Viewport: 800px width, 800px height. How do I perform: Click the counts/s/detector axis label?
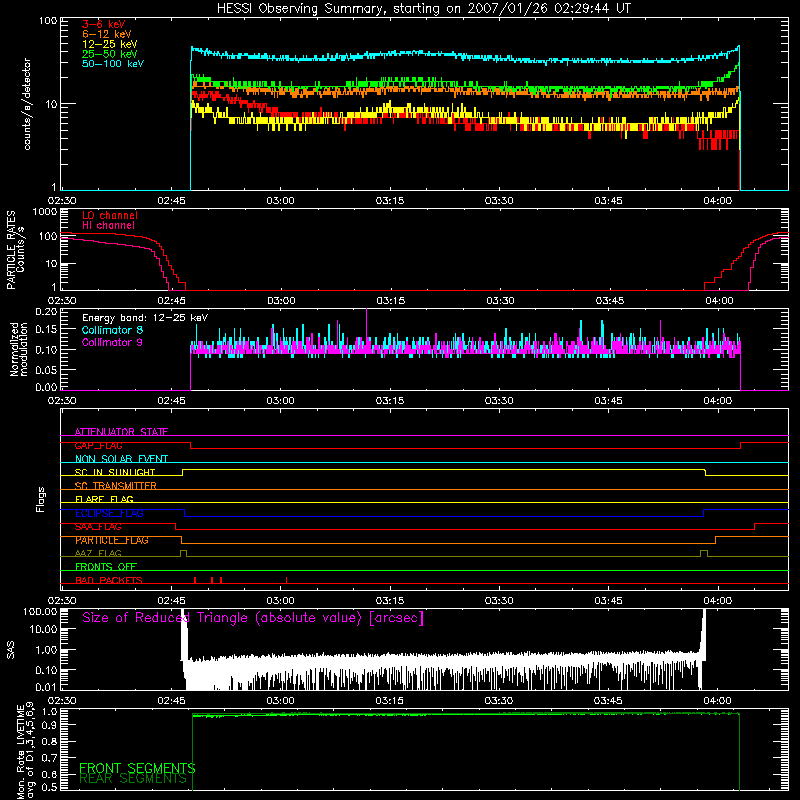click(x=27, y=104)
